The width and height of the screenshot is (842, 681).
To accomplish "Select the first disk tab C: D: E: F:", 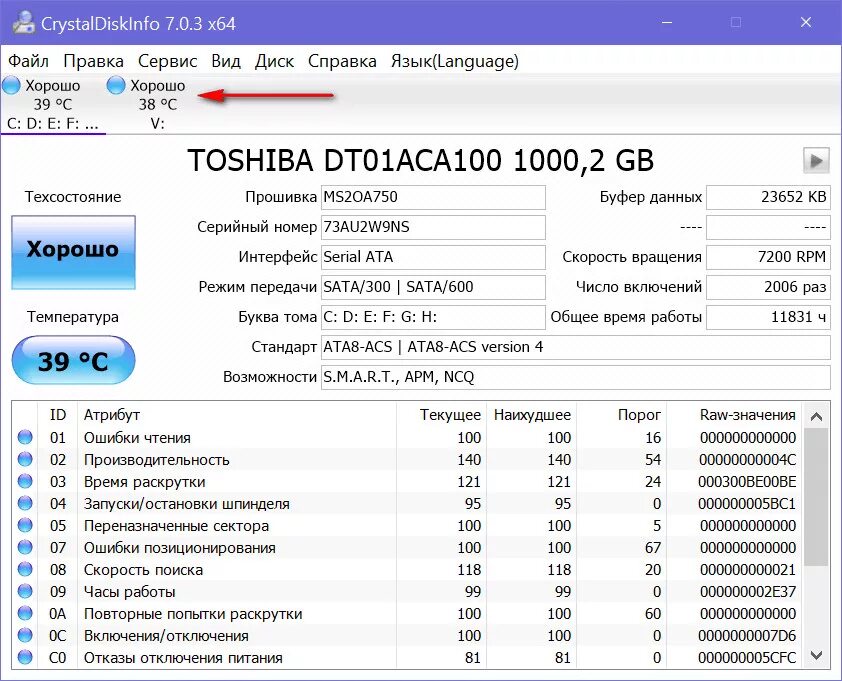I will tap(53, 104).
